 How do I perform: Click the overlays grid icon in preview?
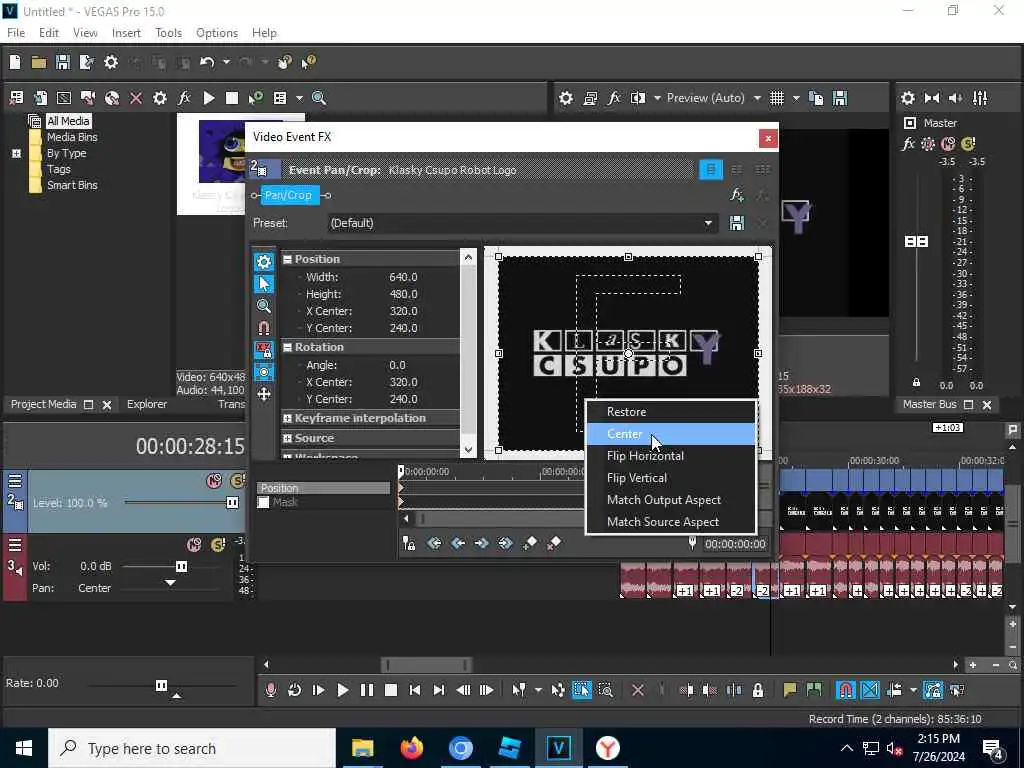coord(776,98)
